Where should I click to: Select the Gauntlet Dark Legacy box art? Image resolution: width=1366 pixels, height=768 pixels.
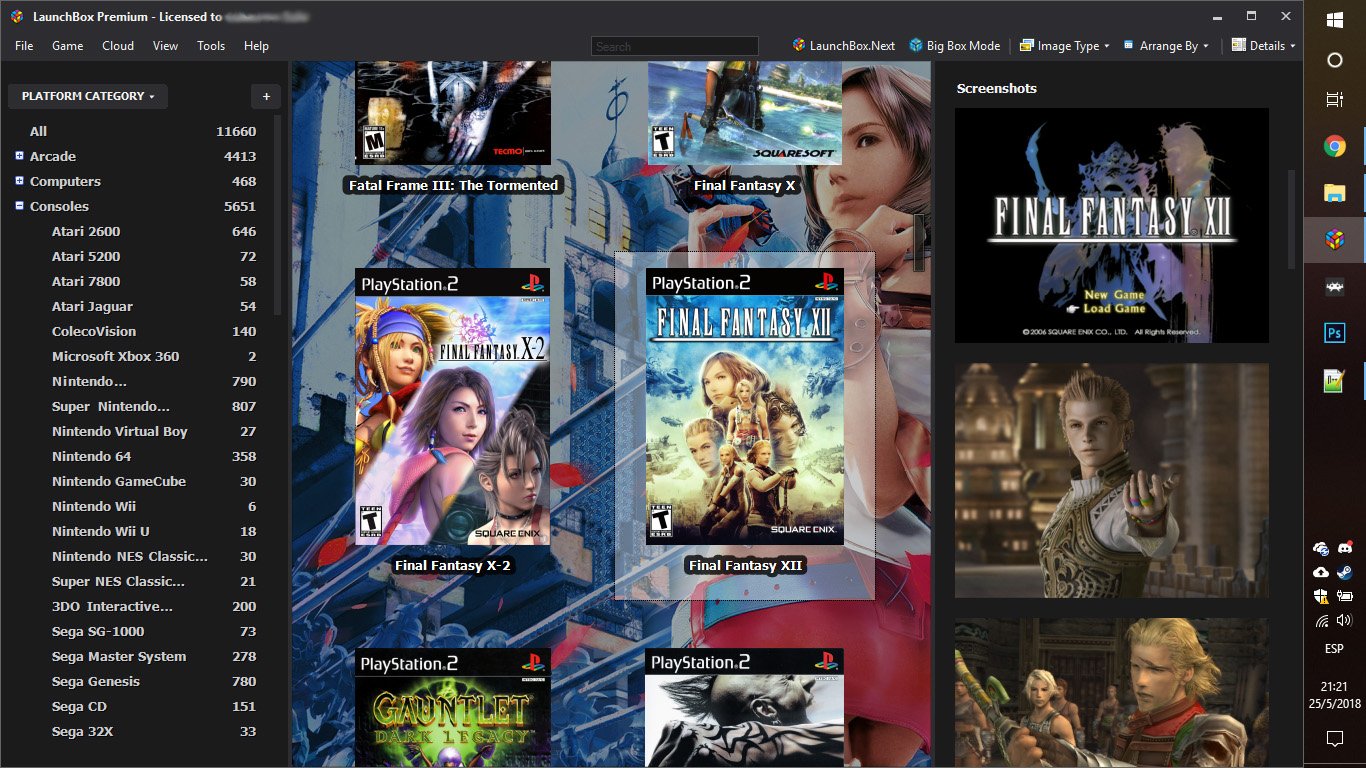[x=453, y=707]
